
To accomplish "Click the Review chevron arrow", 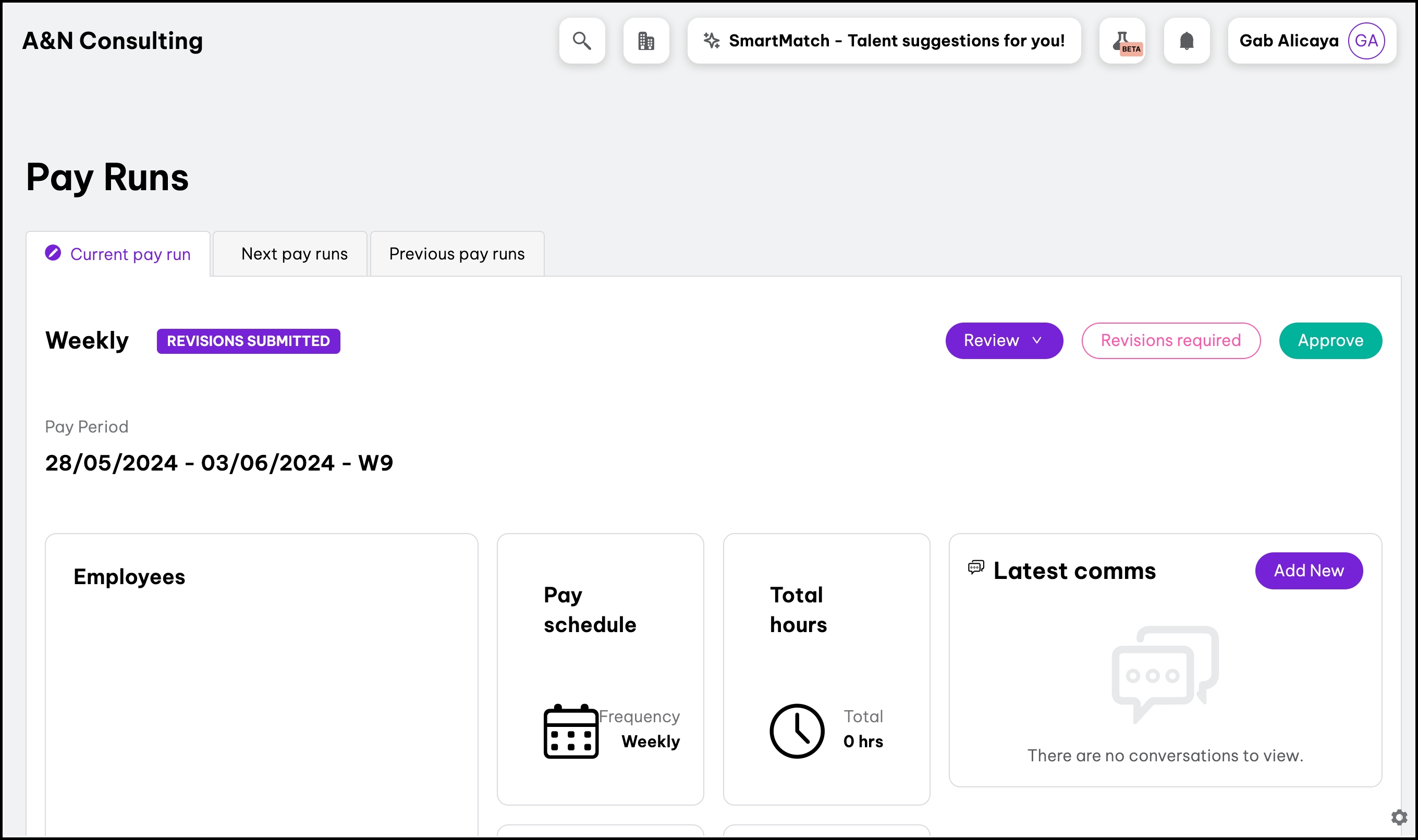I will (x=1037, y=340).
